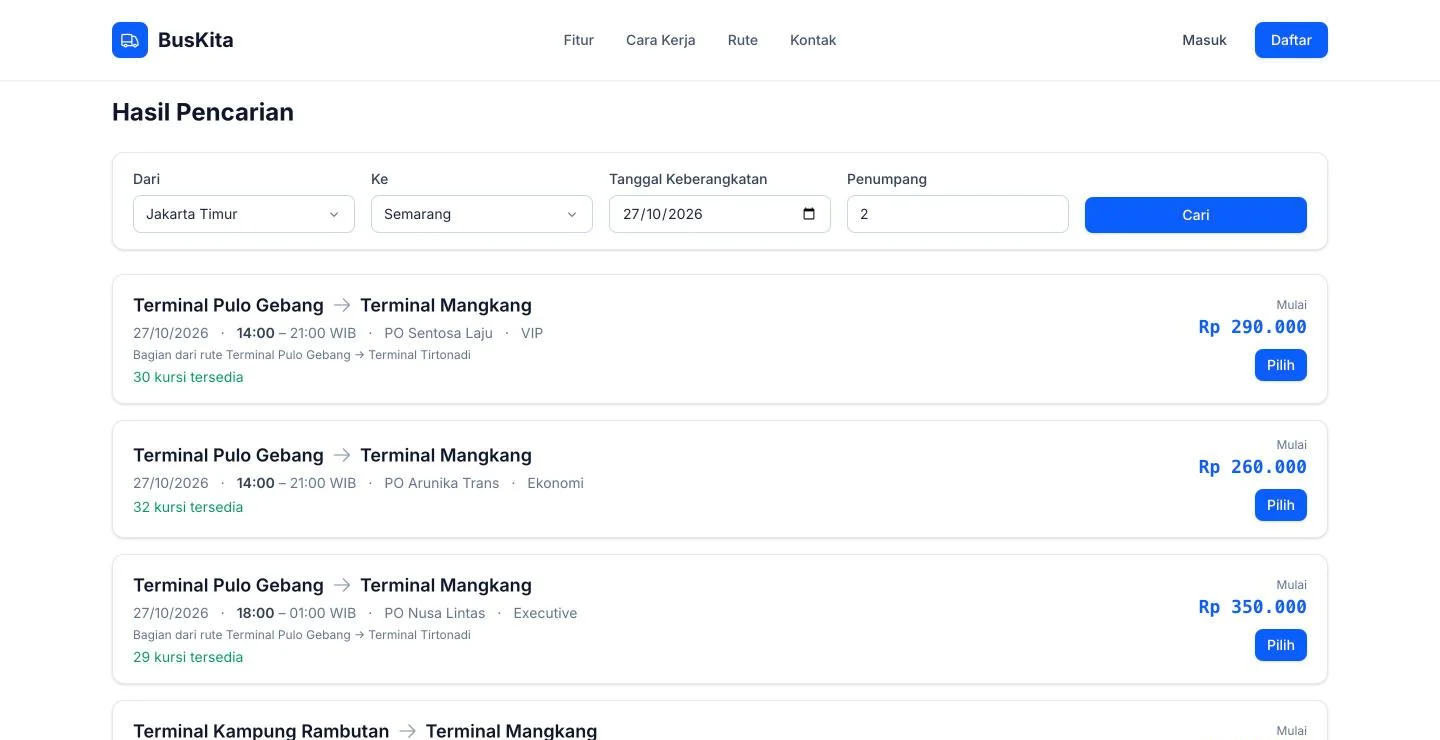
Task: Click the "Executive" class label
Action: pos(545,613)
